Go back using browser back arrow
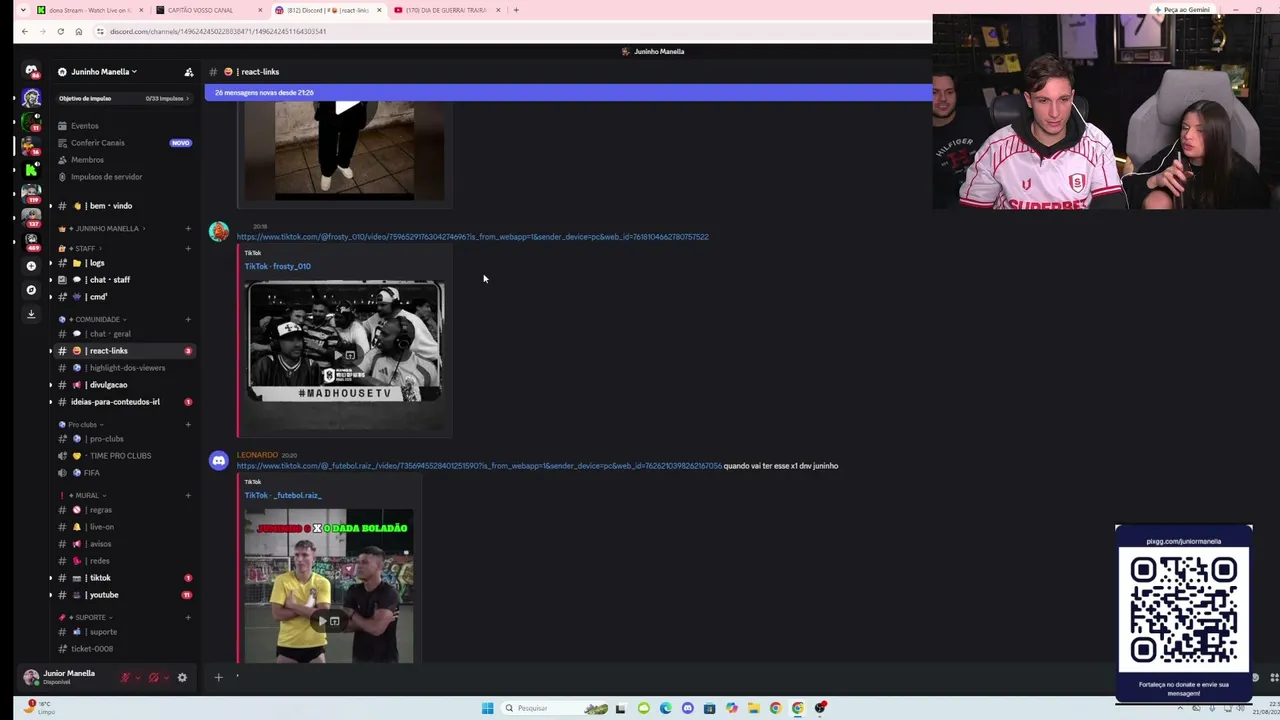Viewport: 1280px width, 720px height. 24,31
